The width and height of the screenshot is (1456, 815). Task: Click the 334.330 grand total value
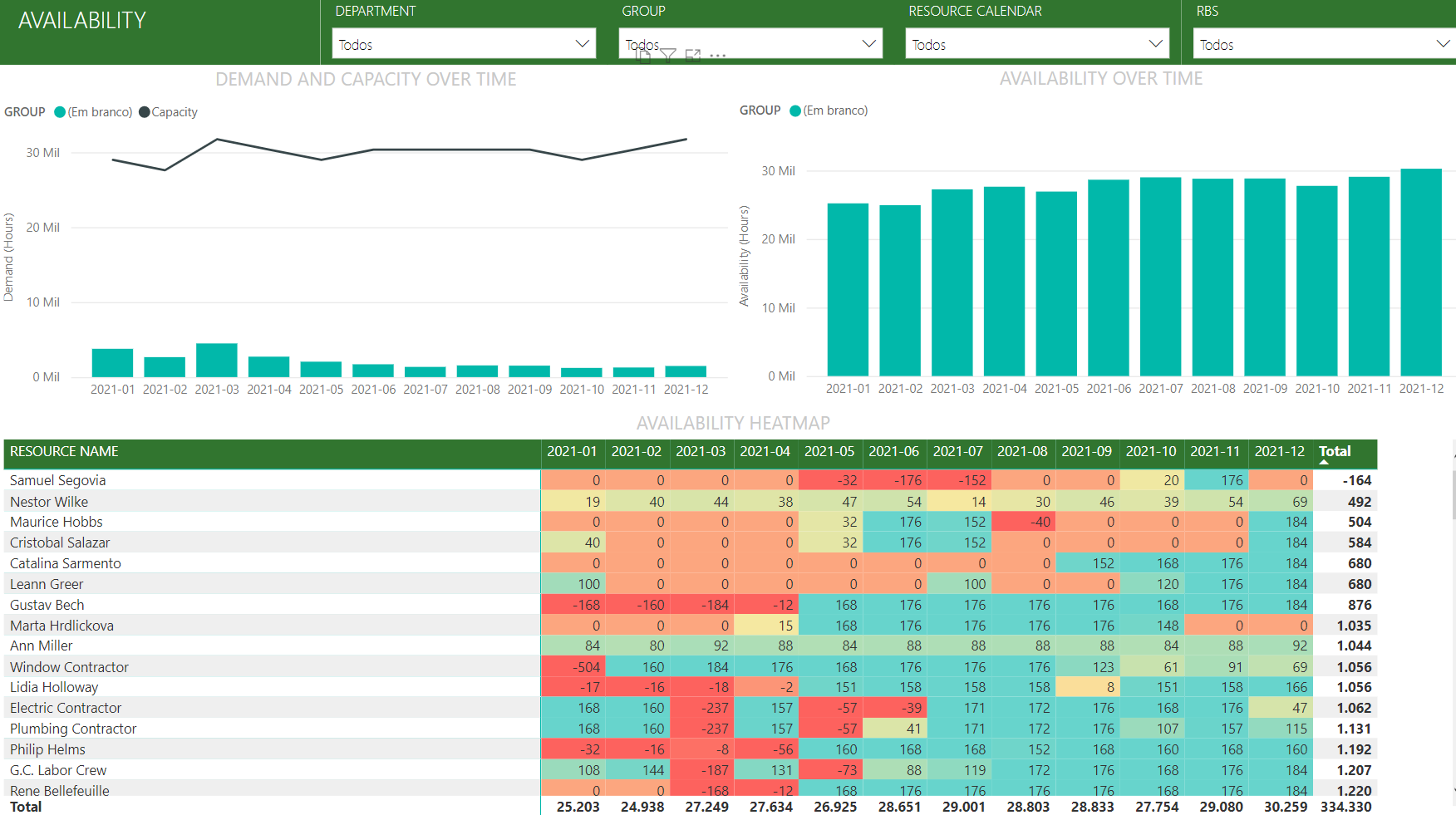click(x=1345, y=807)
